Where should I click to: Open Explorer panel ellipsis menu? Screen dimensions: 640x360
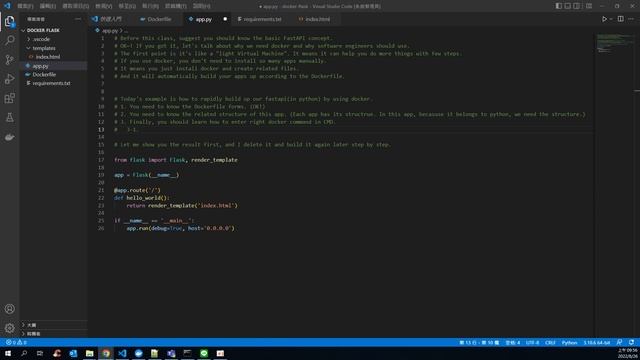[x=78, y=19]
